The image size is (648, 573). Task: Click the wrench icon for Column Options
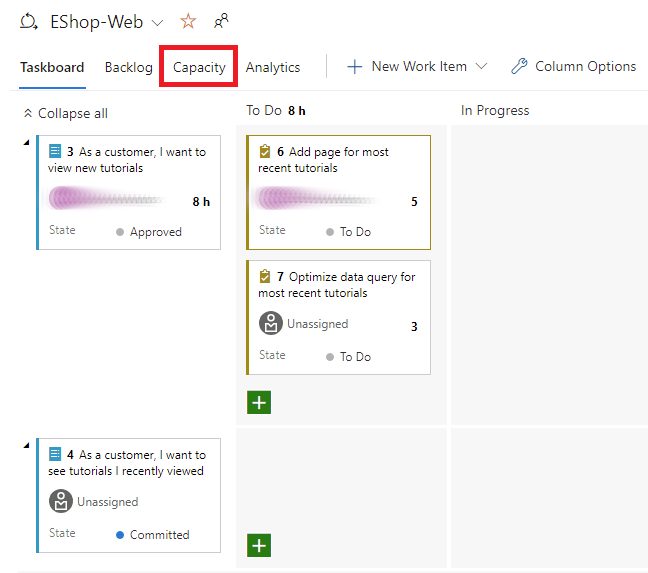coord(519,67)
